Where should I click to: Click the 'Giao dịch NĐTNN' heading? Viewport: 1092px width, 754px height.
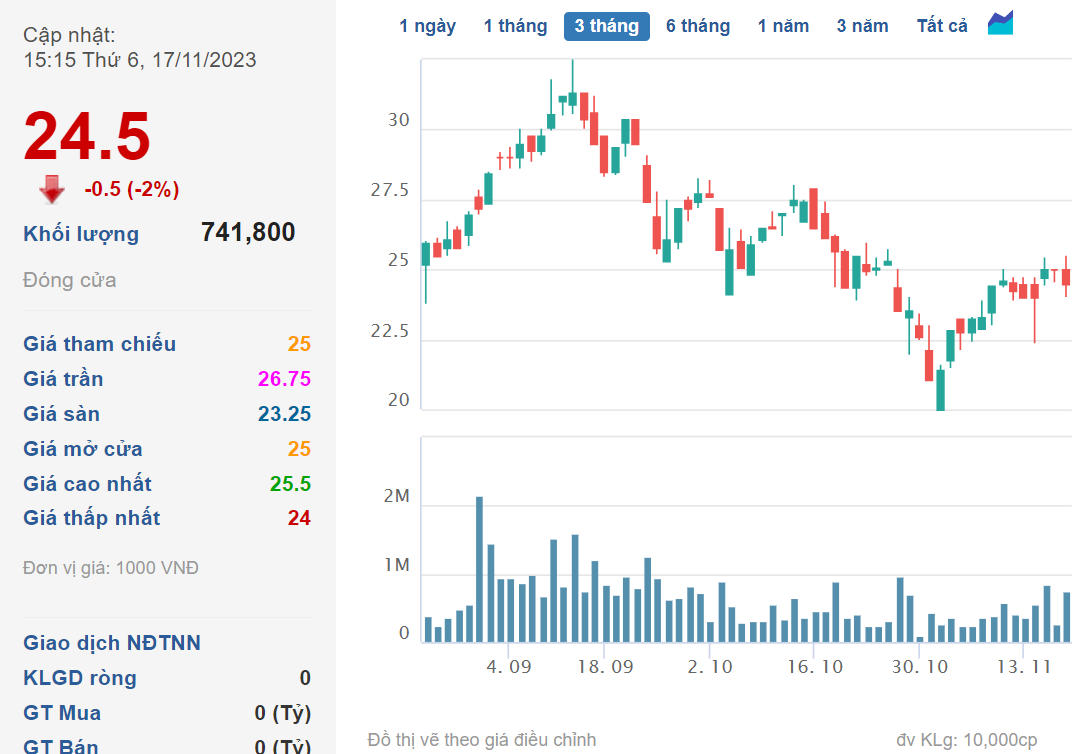pyautogui.click(x=112, y=643)
